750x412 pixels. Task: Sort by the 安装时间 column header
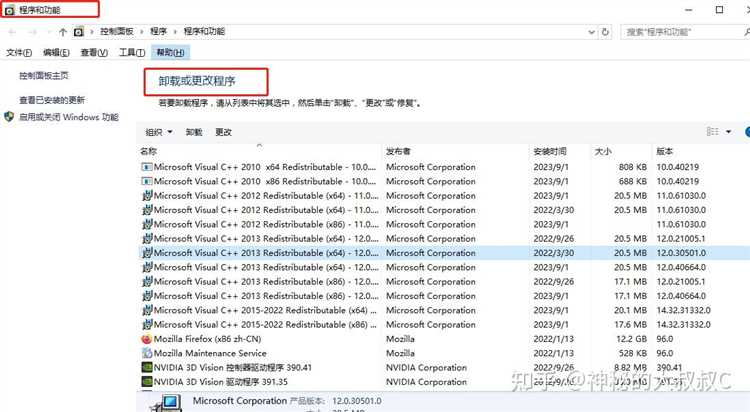pyautogui.click(x=560, y=151)
